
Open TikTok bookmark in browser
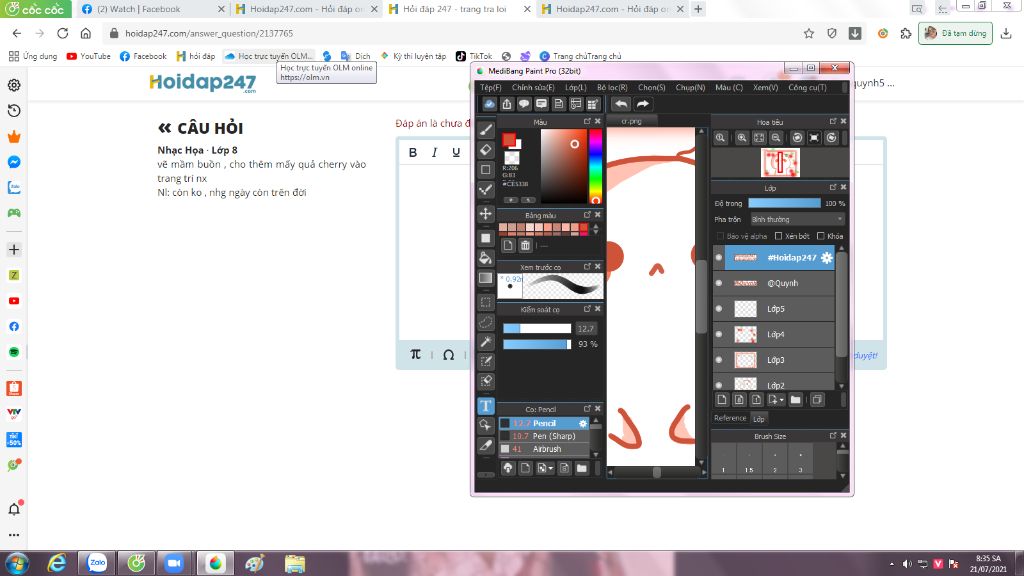pyautogui.click(x=473, y=56)
